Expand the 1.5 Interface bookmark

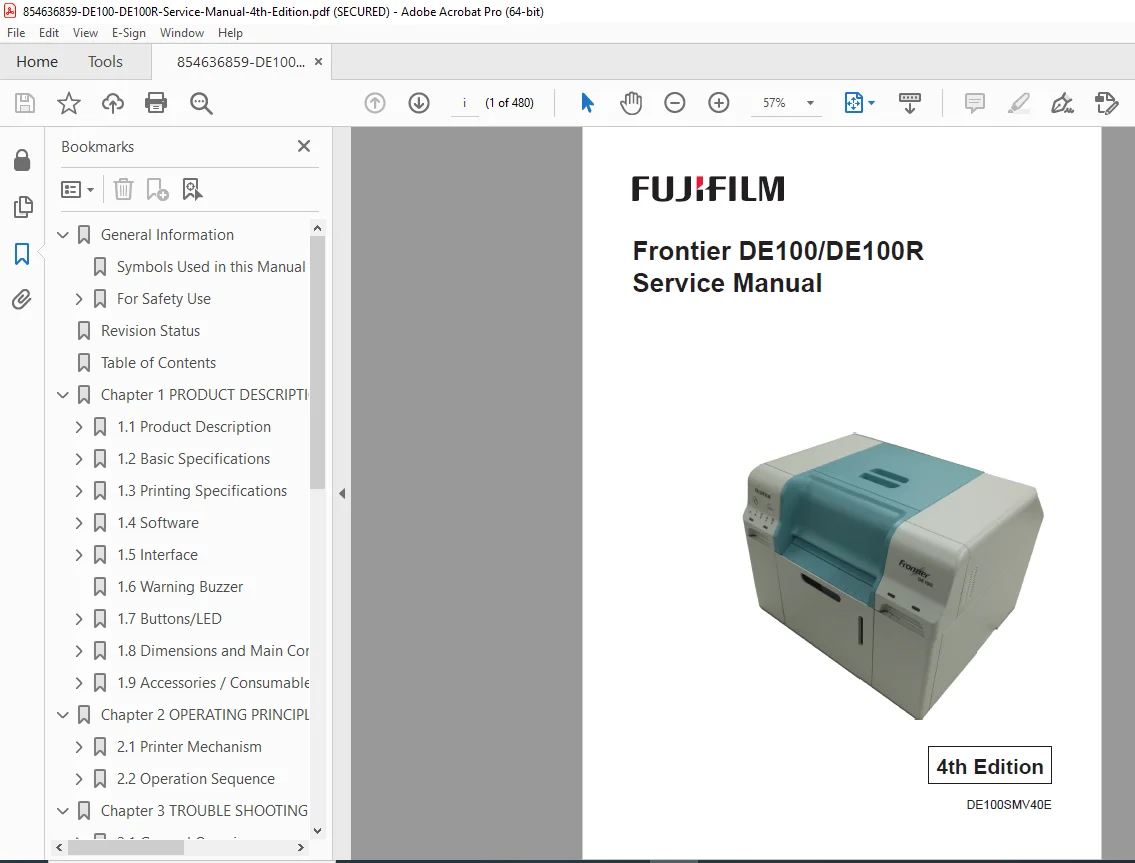click(x=79, y=555)
